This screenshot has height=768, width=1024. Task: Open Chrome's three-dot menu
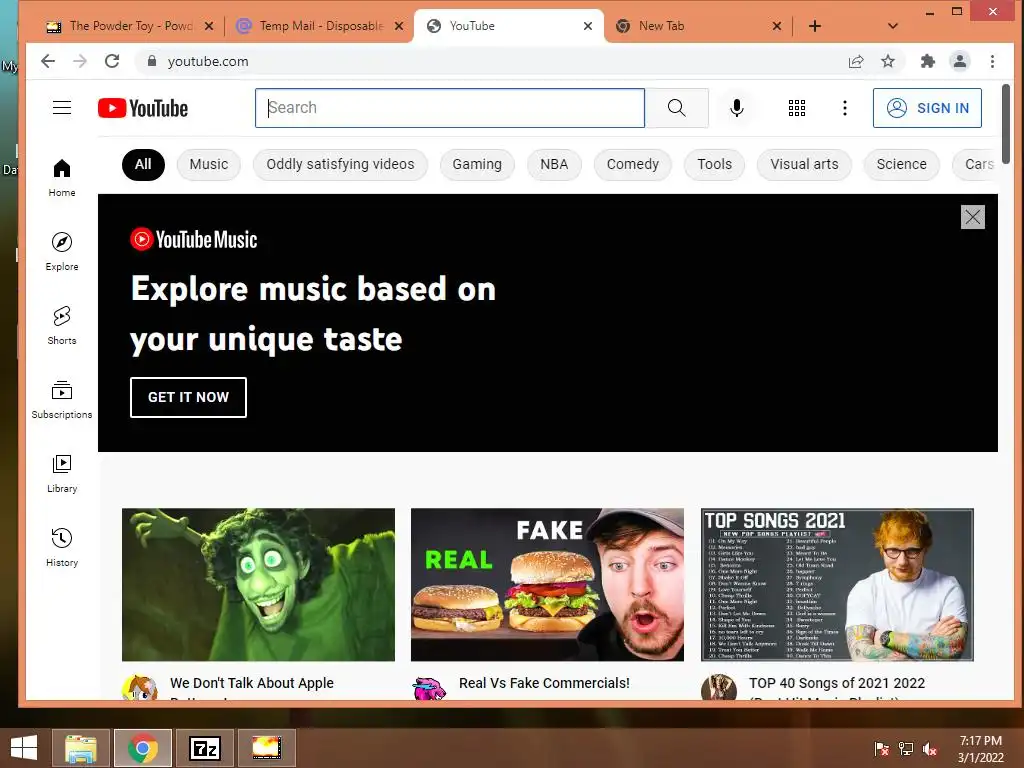[x=993, y=61]
